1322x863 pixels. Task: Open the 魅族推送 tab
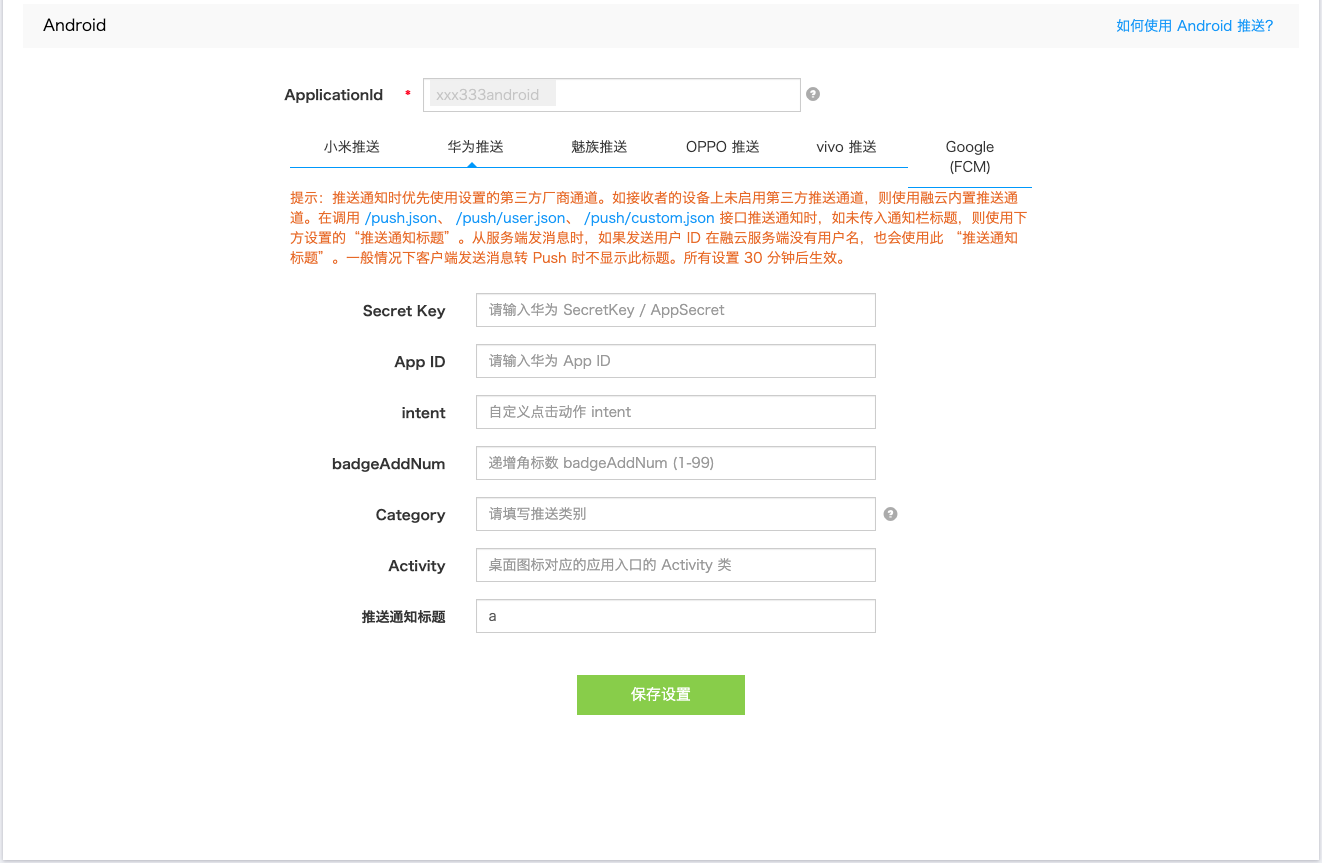coord(599,147)
